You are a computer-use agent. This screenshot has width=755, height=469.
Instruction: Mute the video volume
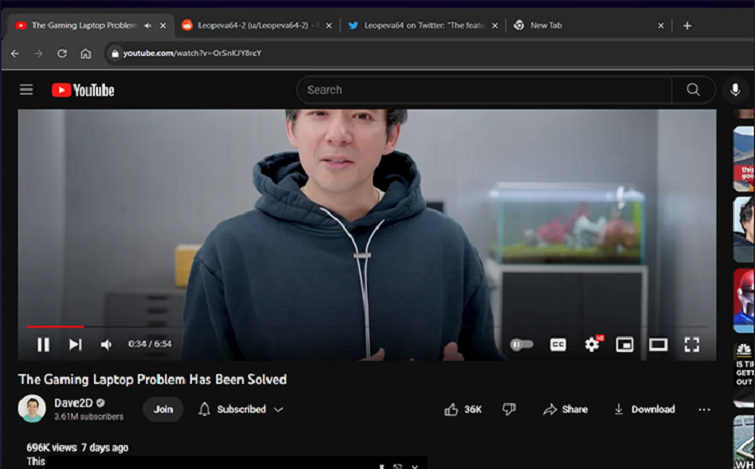point(106,344)
